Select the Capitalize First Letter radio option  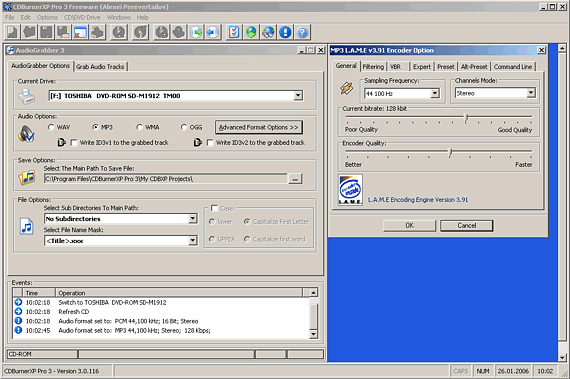click(x=247, y=221)
